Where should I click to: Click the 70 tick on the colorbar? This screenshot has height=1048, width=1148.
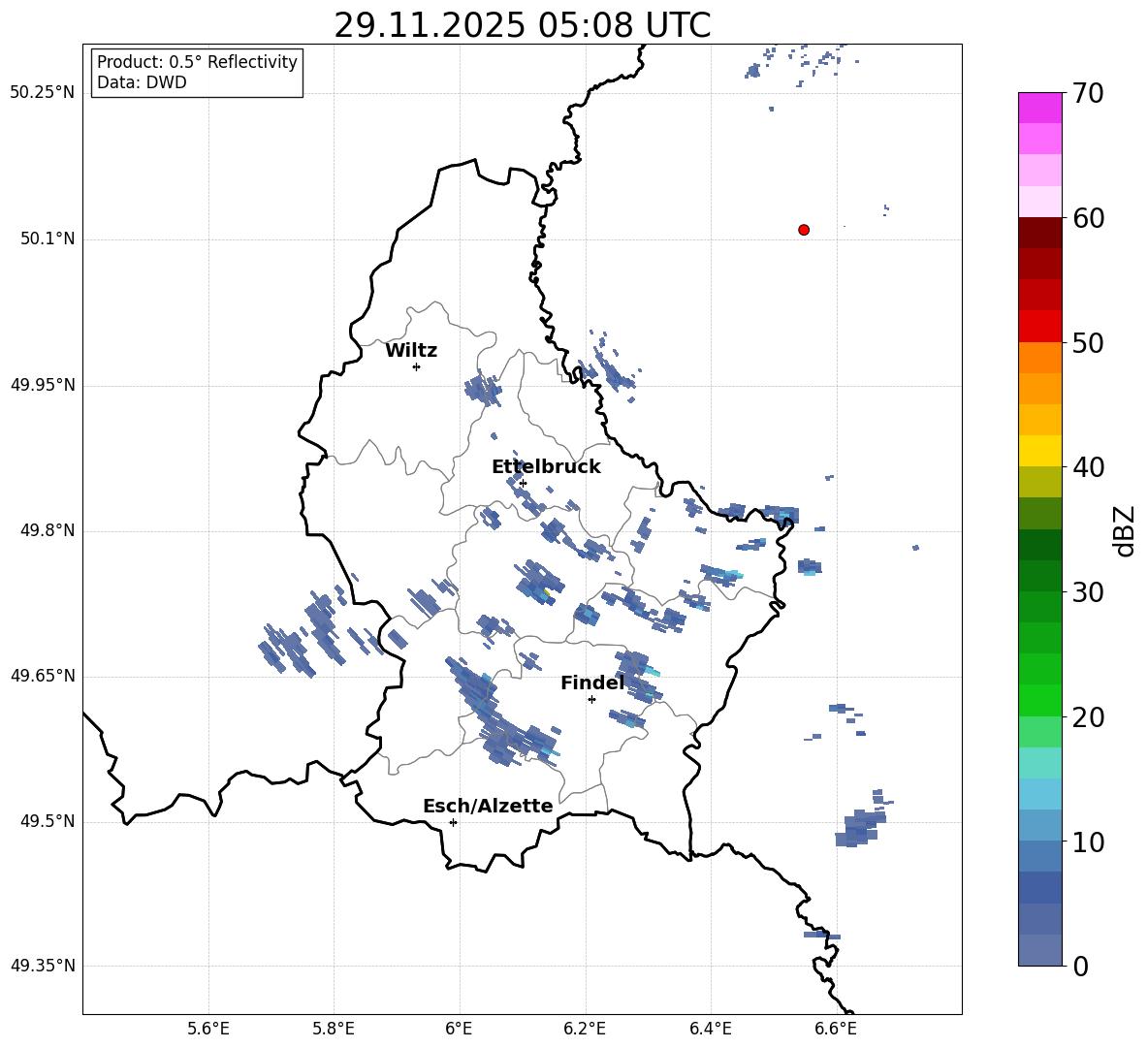1088,93
